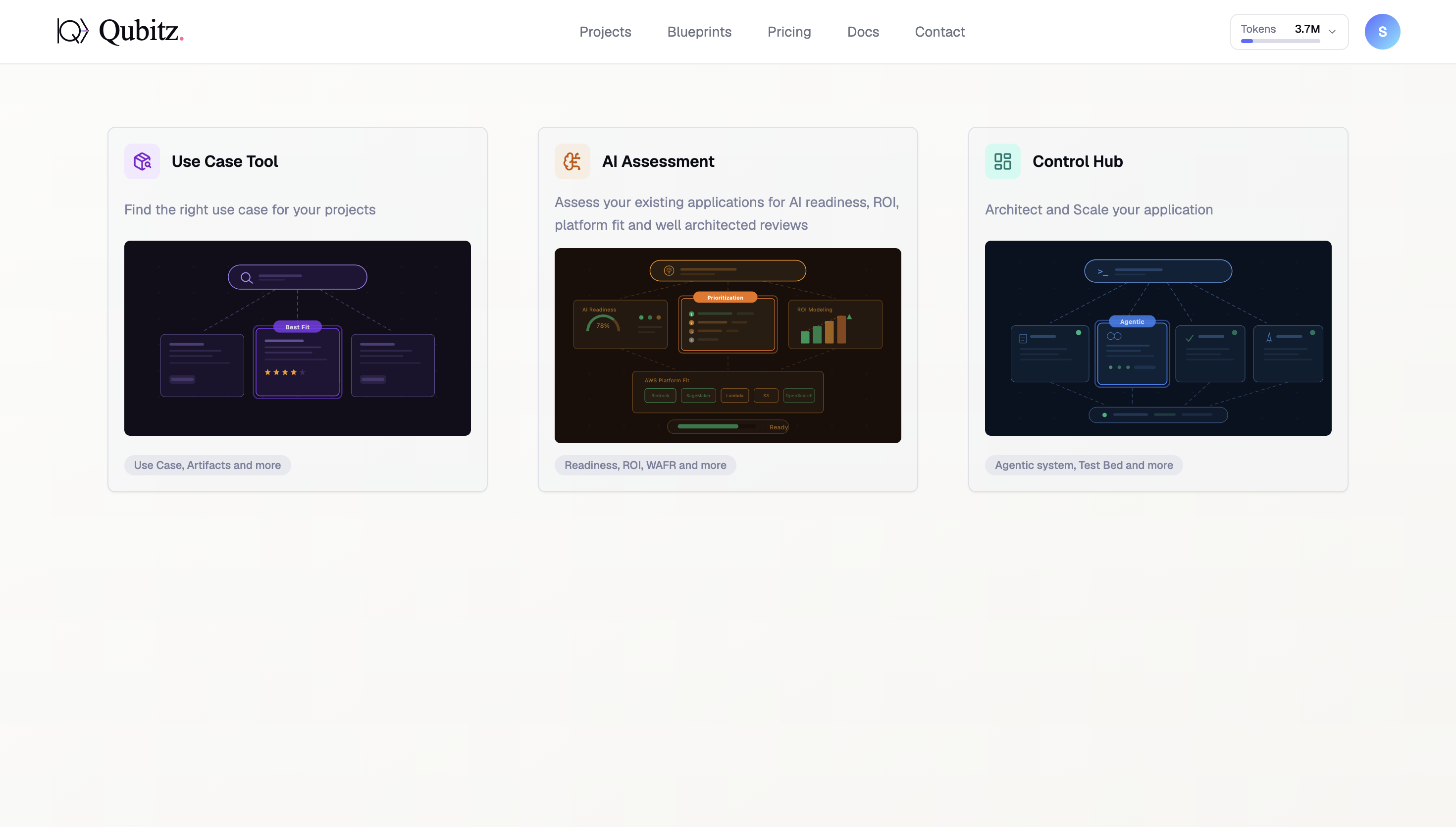
Task: Click the Qubitz logo
Action: click(x=120, y=31)
